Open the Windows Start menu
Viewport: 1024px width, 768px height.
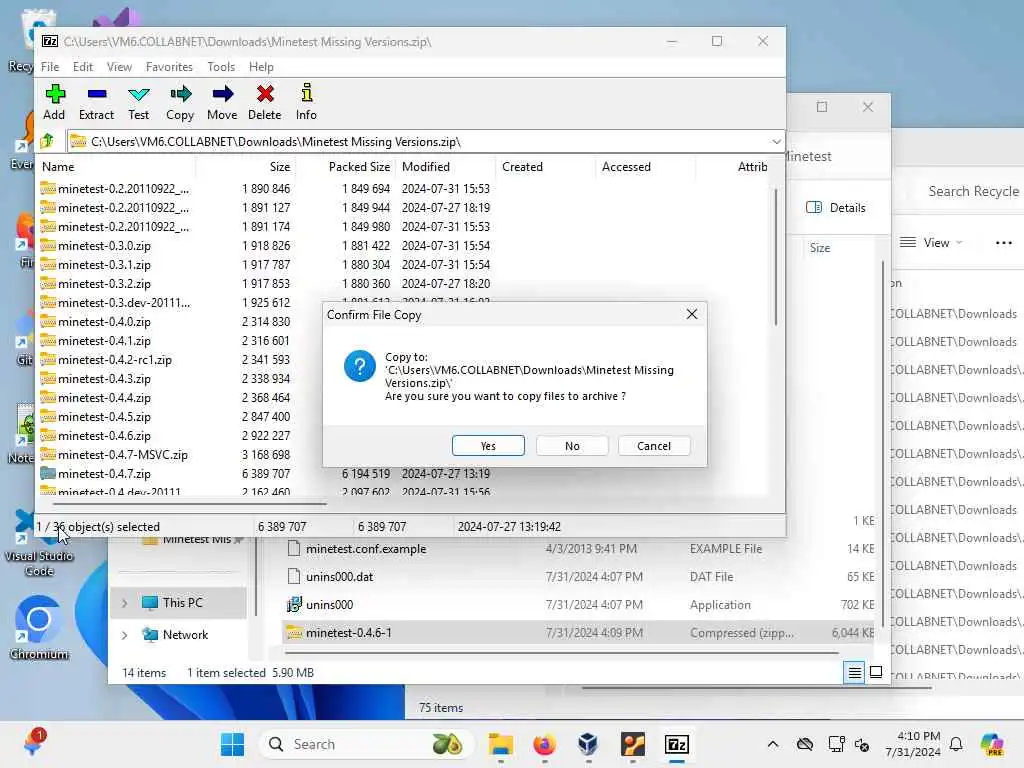(x=232, y=744)
